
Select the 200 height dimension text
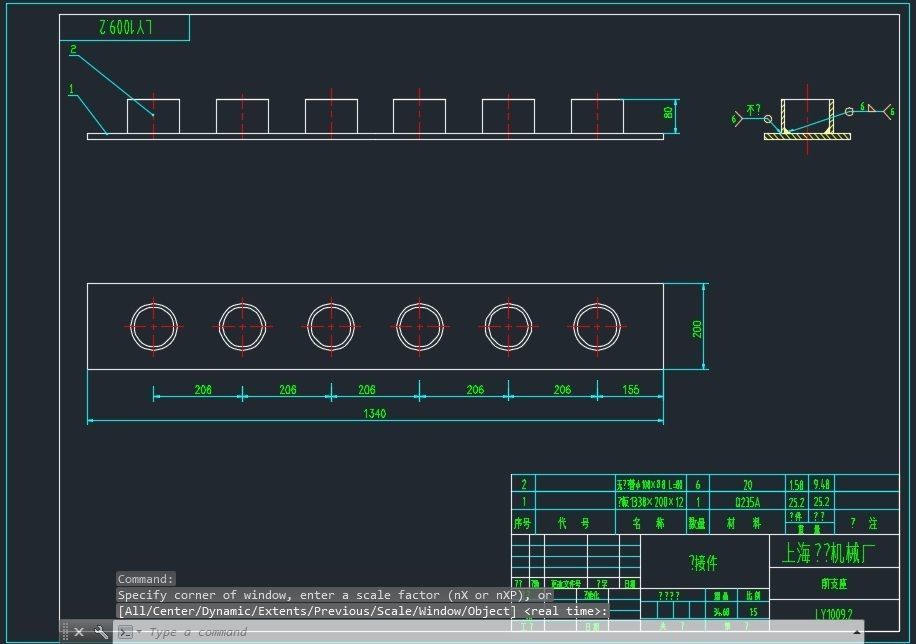pyautogui.click(x=697, y=329)
